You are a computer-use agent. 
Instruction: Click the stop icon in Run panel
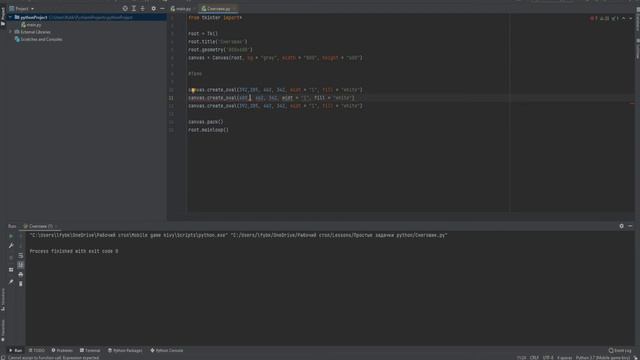[x=11, y=258]
